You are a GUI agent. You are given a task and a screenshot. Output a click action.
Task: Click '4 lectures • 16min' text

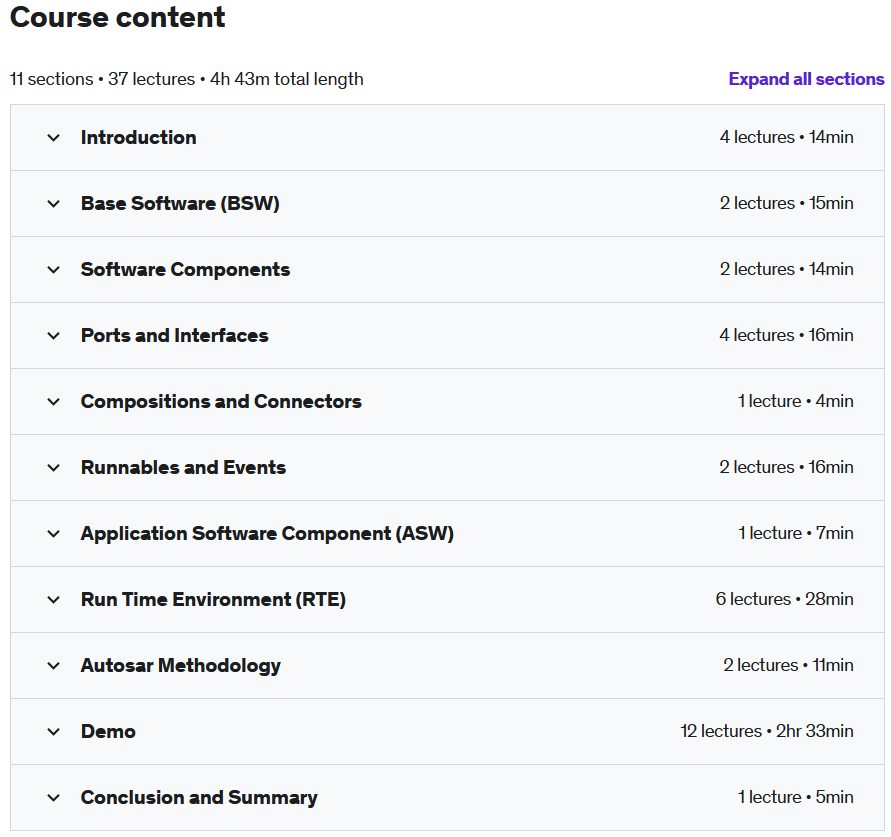pos(786,335)
